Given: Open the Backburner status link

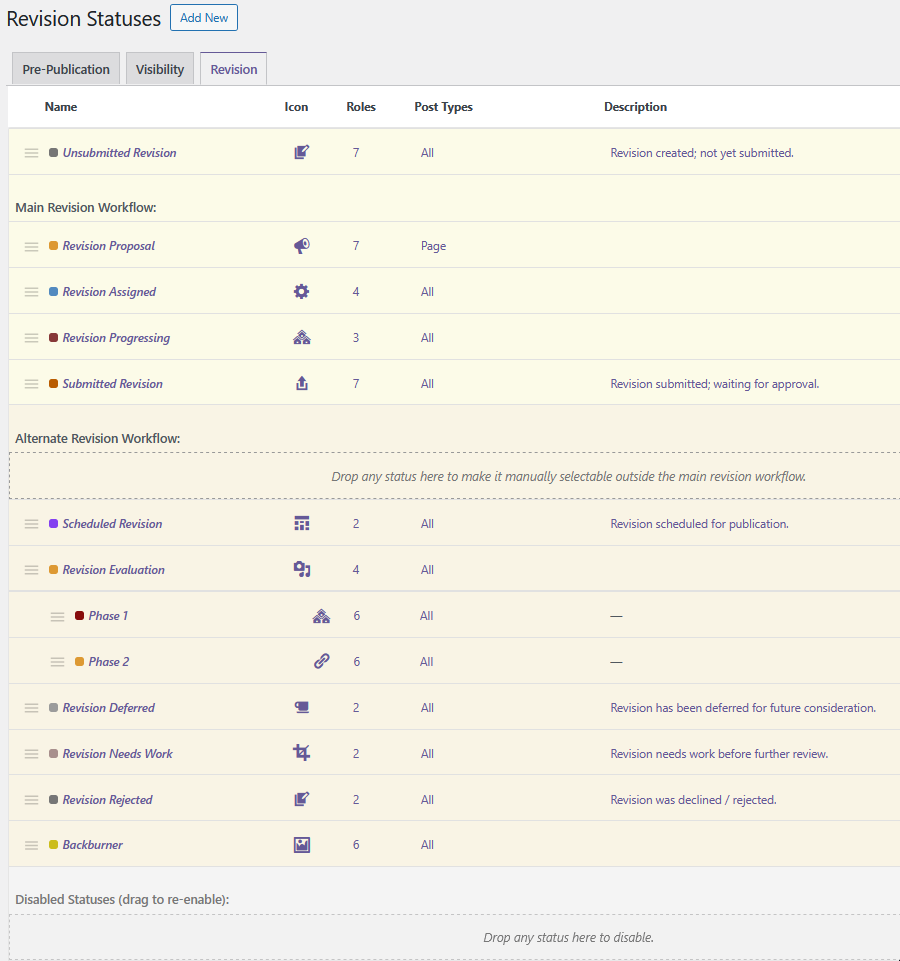Looking at the screenshot, I should tap(93, 845).
